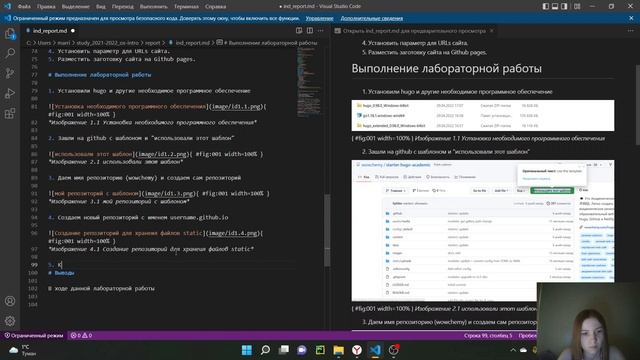The width and height of the screenshot is (640, 360).
Task: Click the editor vertical scrollbar
Action: (327, 231)
